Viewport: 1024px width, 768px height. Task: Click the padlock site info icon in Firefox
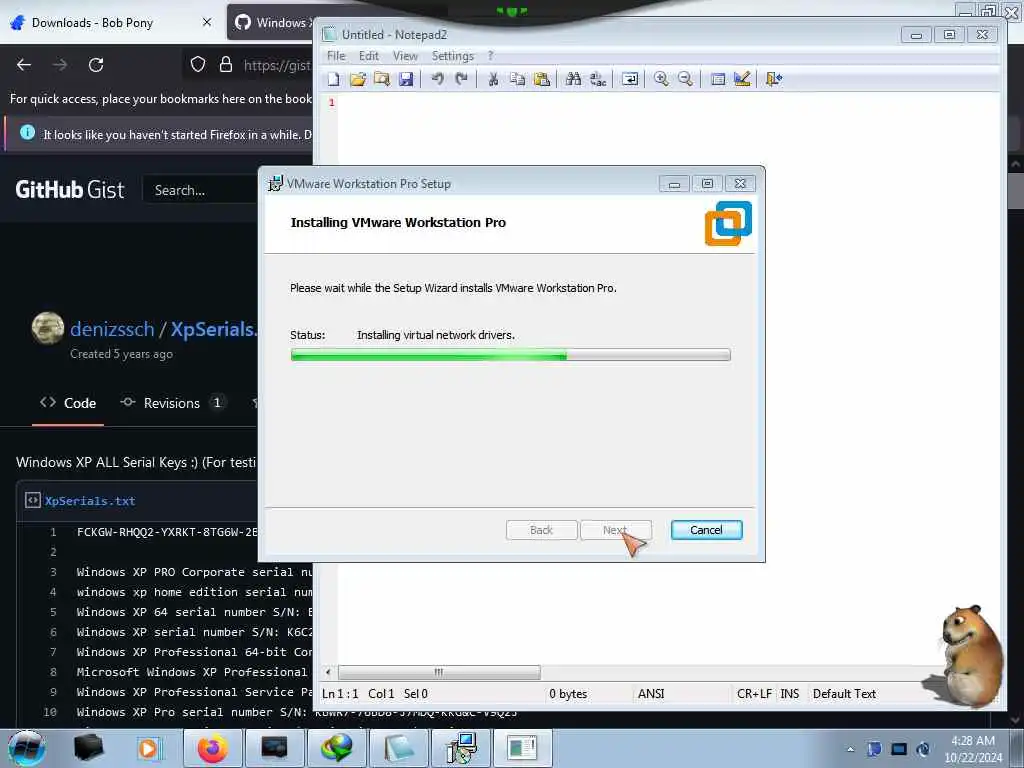pyautogui.click(x=226, y=65)
